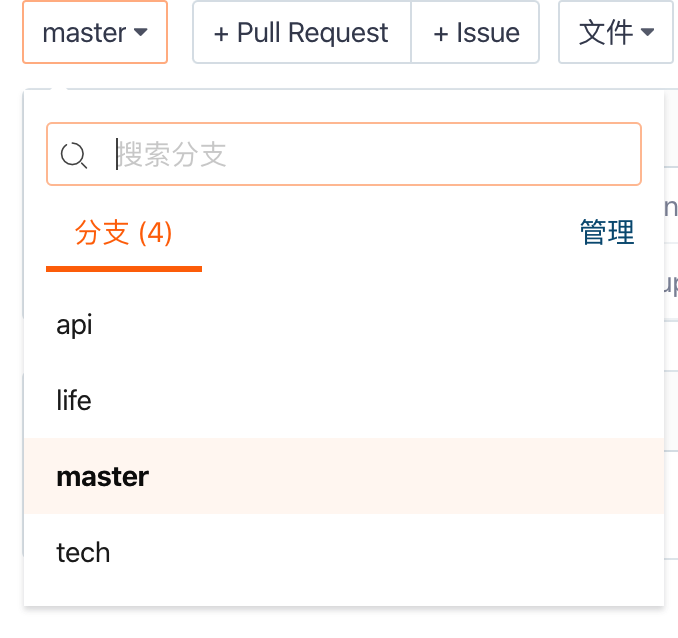This screenshot has width=678, height=638.
Task: Click the plus sign on Pull Request
Action: 222,33
